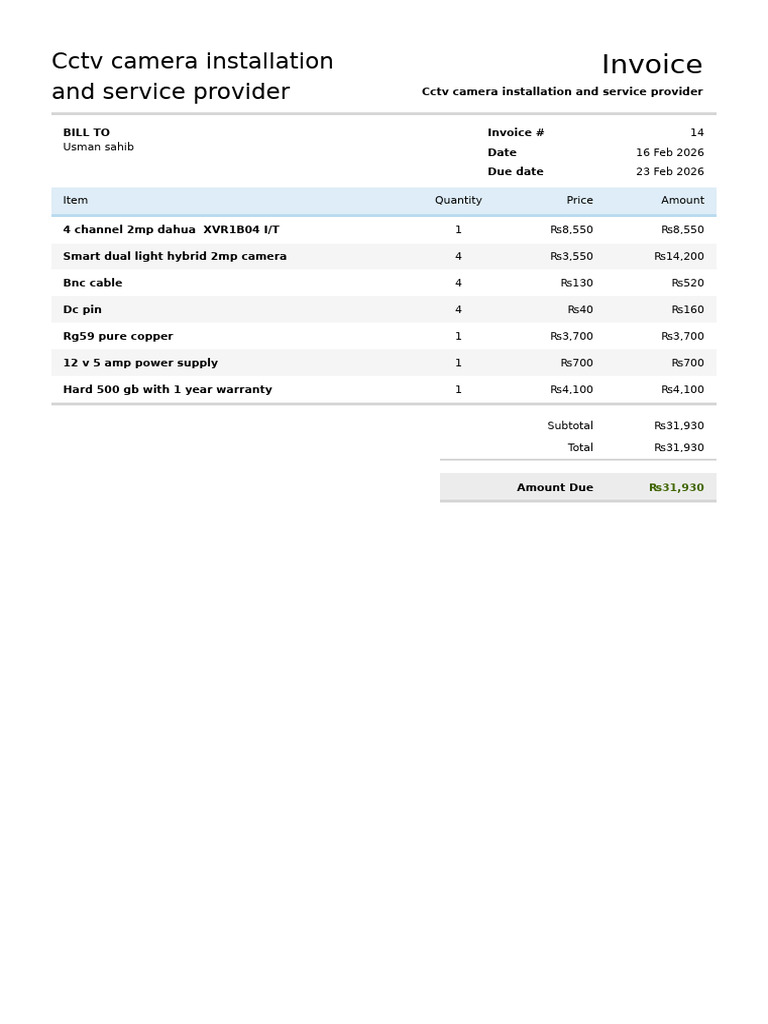Select the green Amount Due value 'Rs31,930'

click(677, 487)
